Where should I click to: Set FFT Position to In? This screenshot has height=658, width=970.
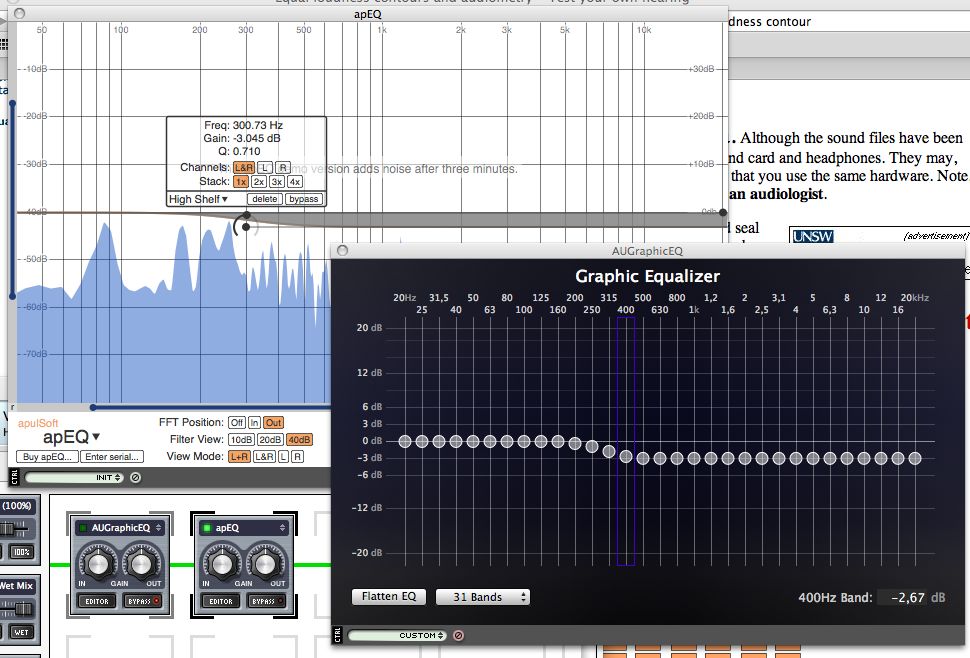(x=254, y=422)
